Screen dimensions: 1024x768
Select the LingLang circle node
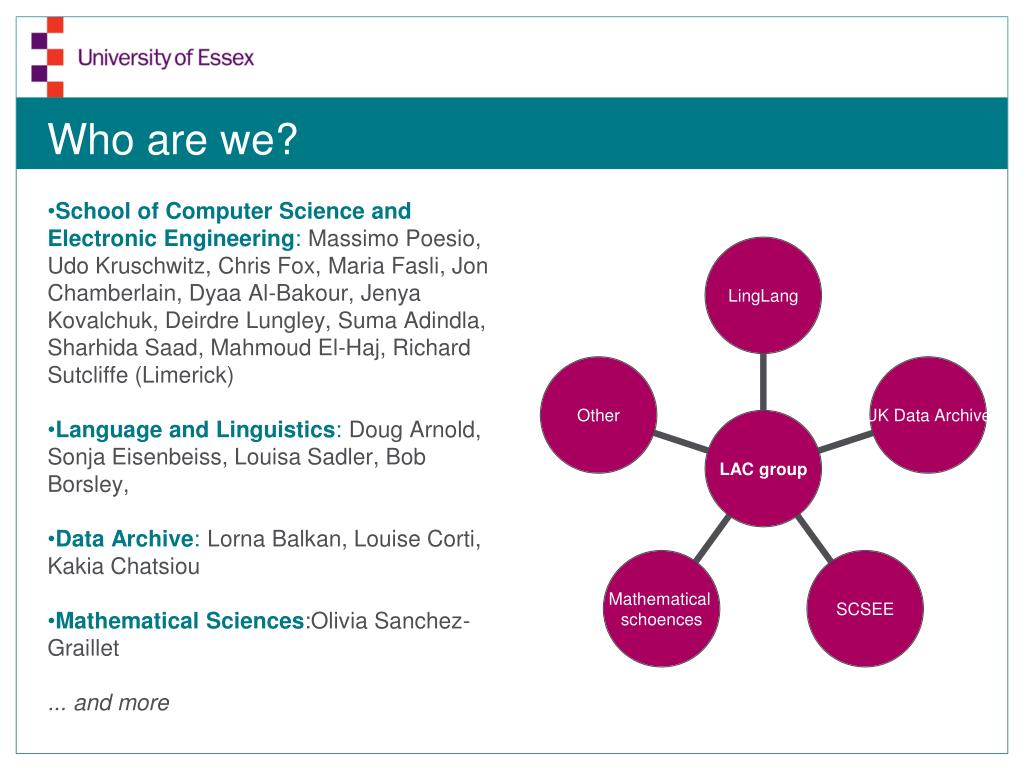pos(763,295)
